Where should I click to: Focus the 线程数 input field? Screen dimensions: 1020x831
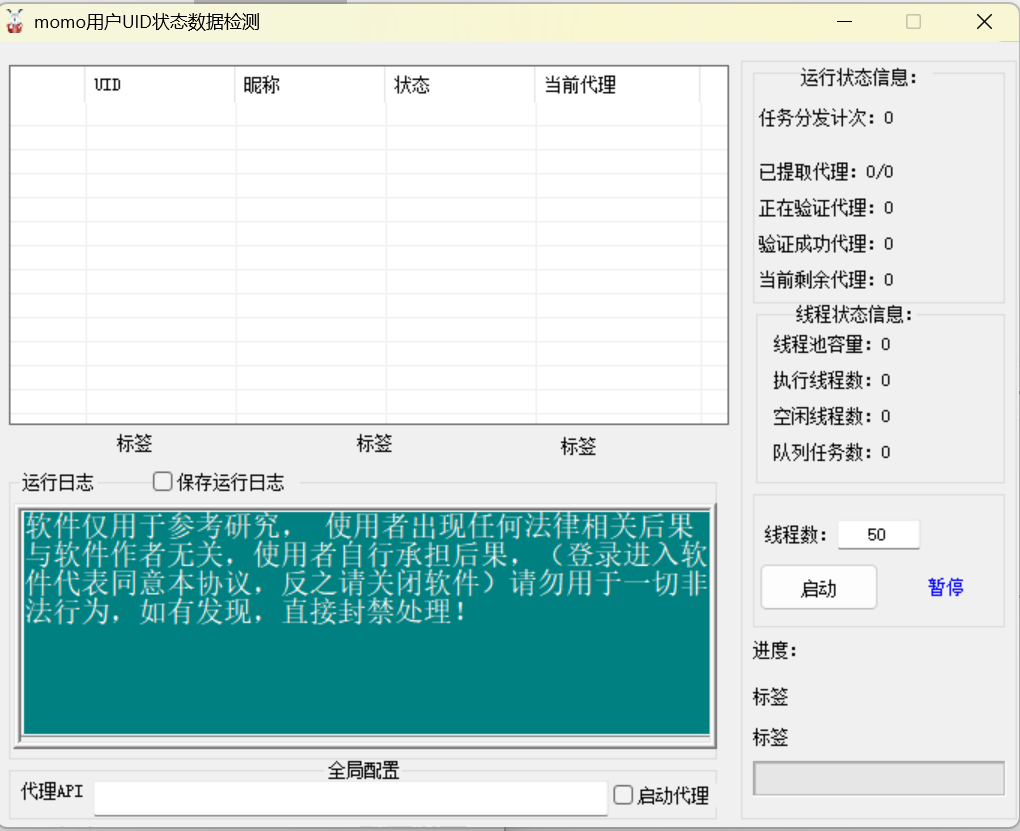point(878,534)
